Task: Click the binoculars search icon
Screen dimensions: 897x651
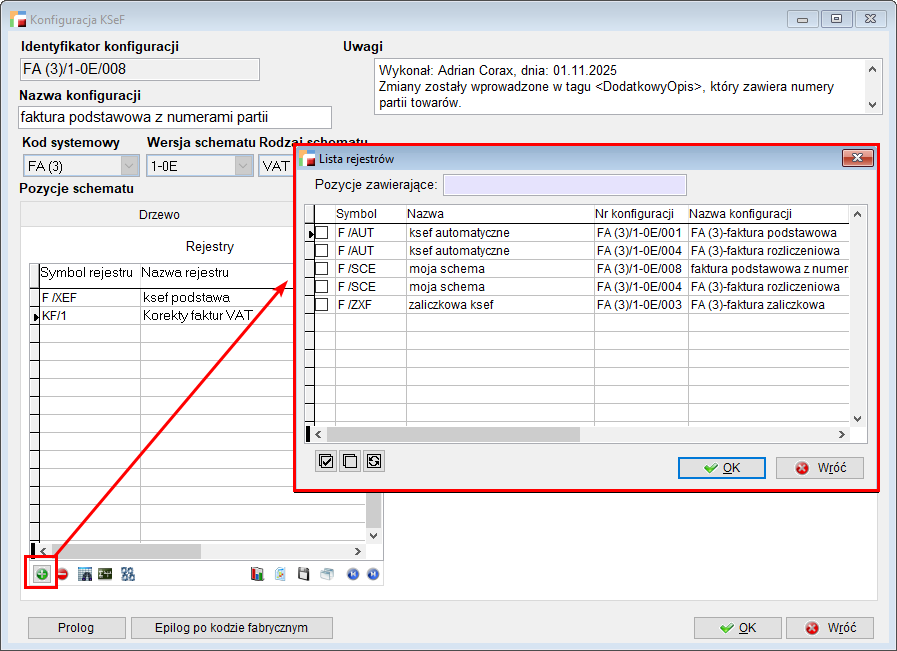Action: pos(85,574)
